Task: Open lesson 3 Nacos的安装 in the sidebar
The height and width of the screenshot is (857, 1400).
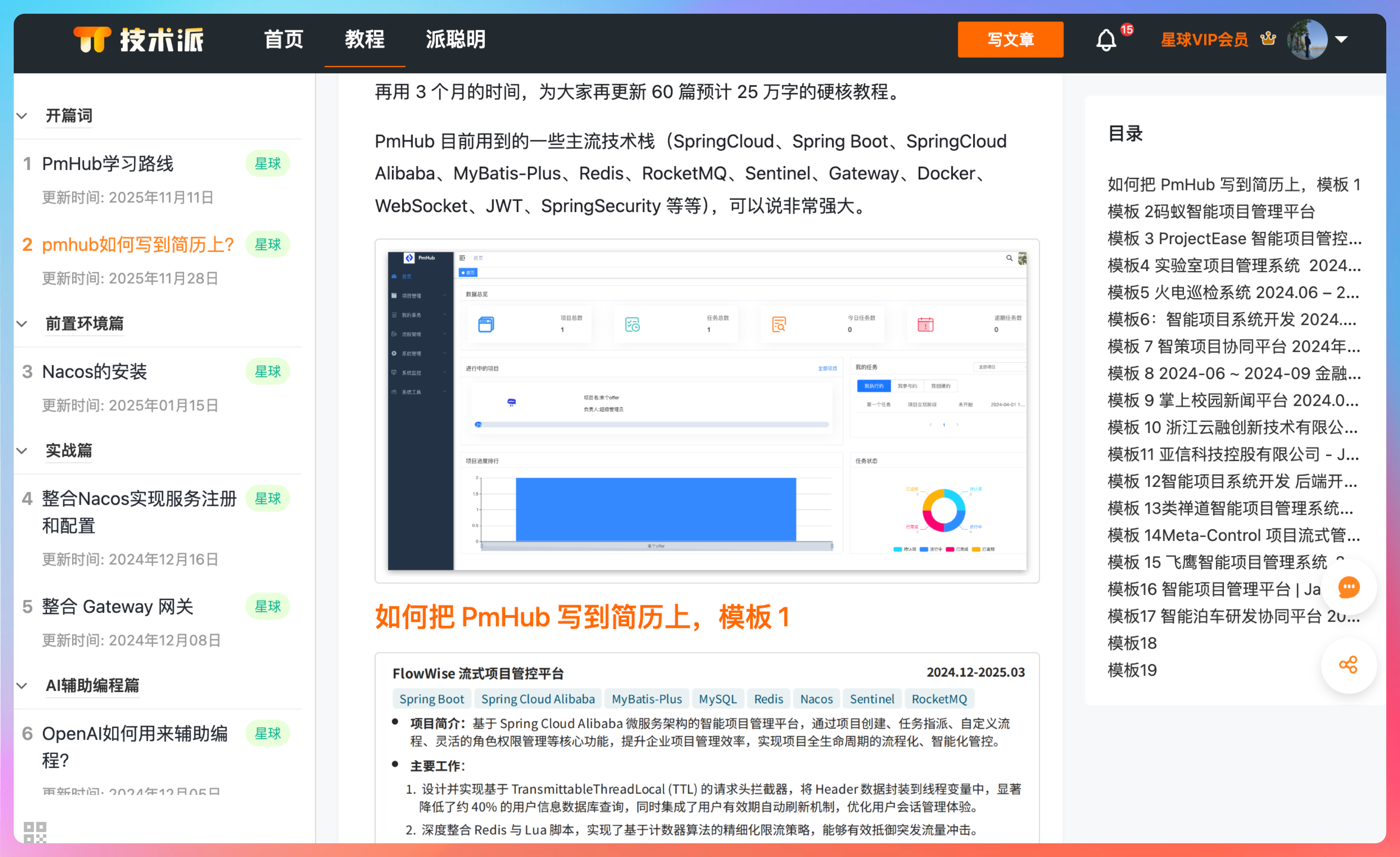Action: click(95, 372)
